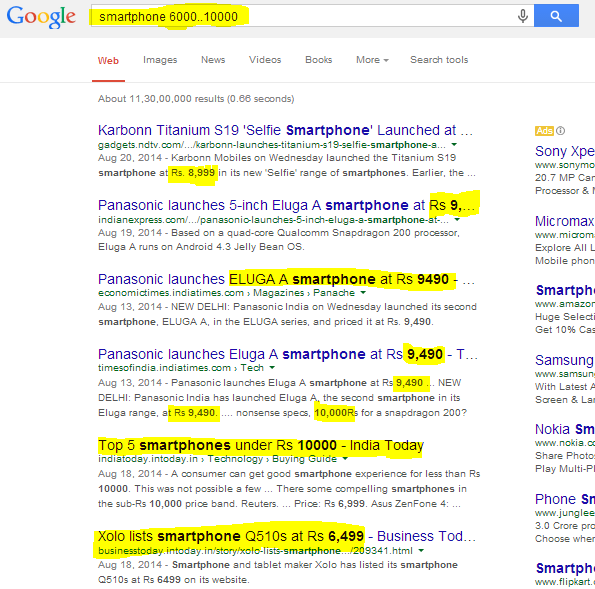Open the Videos tab
The image size is (595, 589).
265,60
